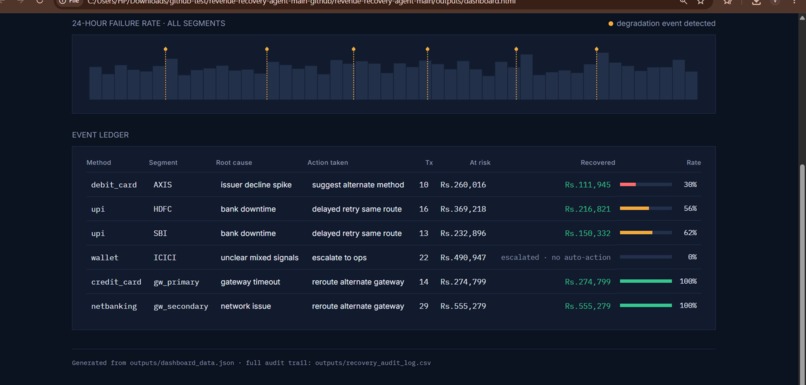806x385 pixels.
Task: Select the credit_card method cell
Action: click(x=116, y=282)
